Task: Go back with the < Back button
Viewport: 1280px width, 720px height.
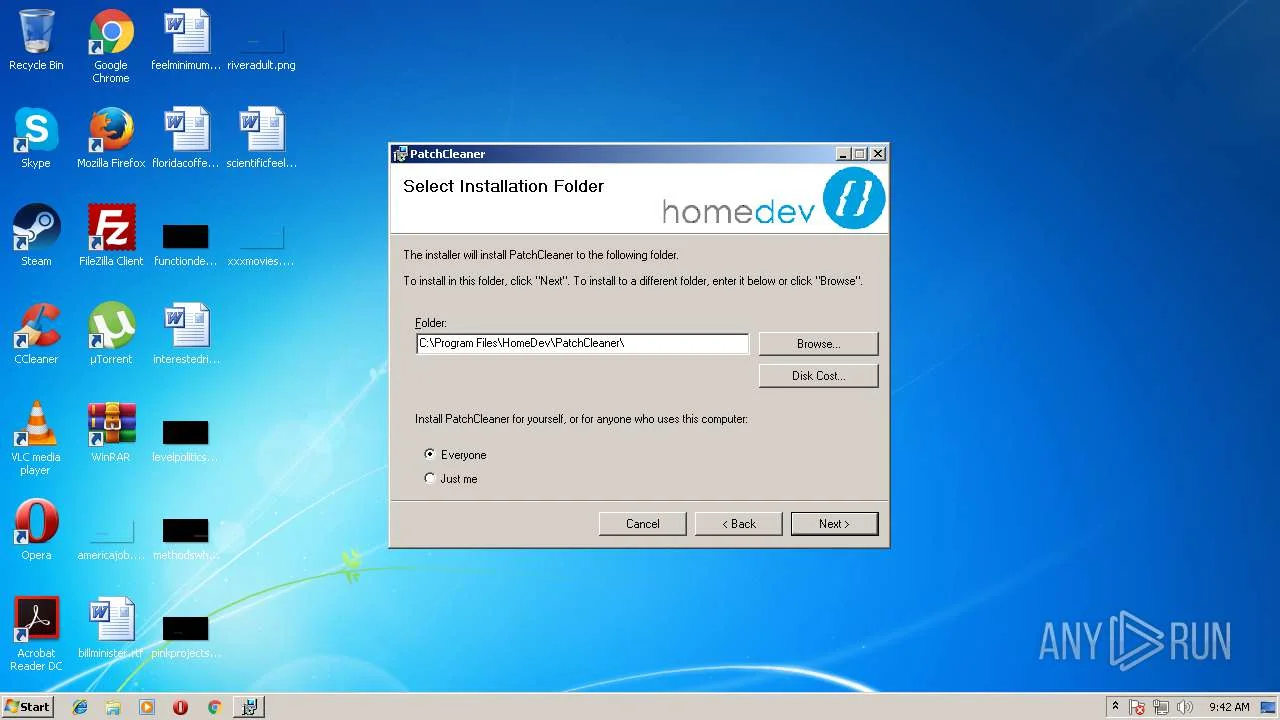Action: point(738,523)
